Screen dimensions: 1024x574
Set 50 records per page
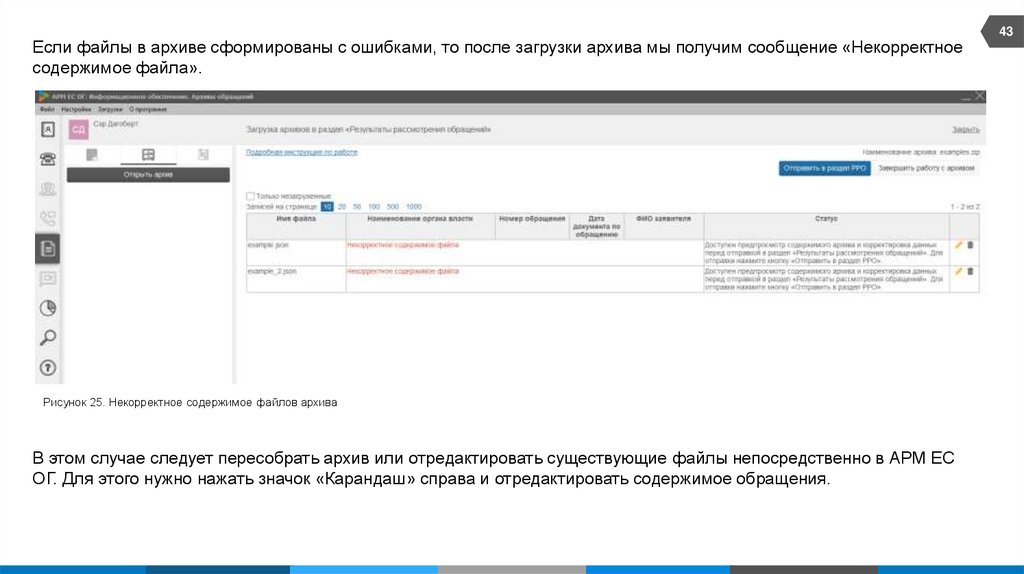point(357,206)
